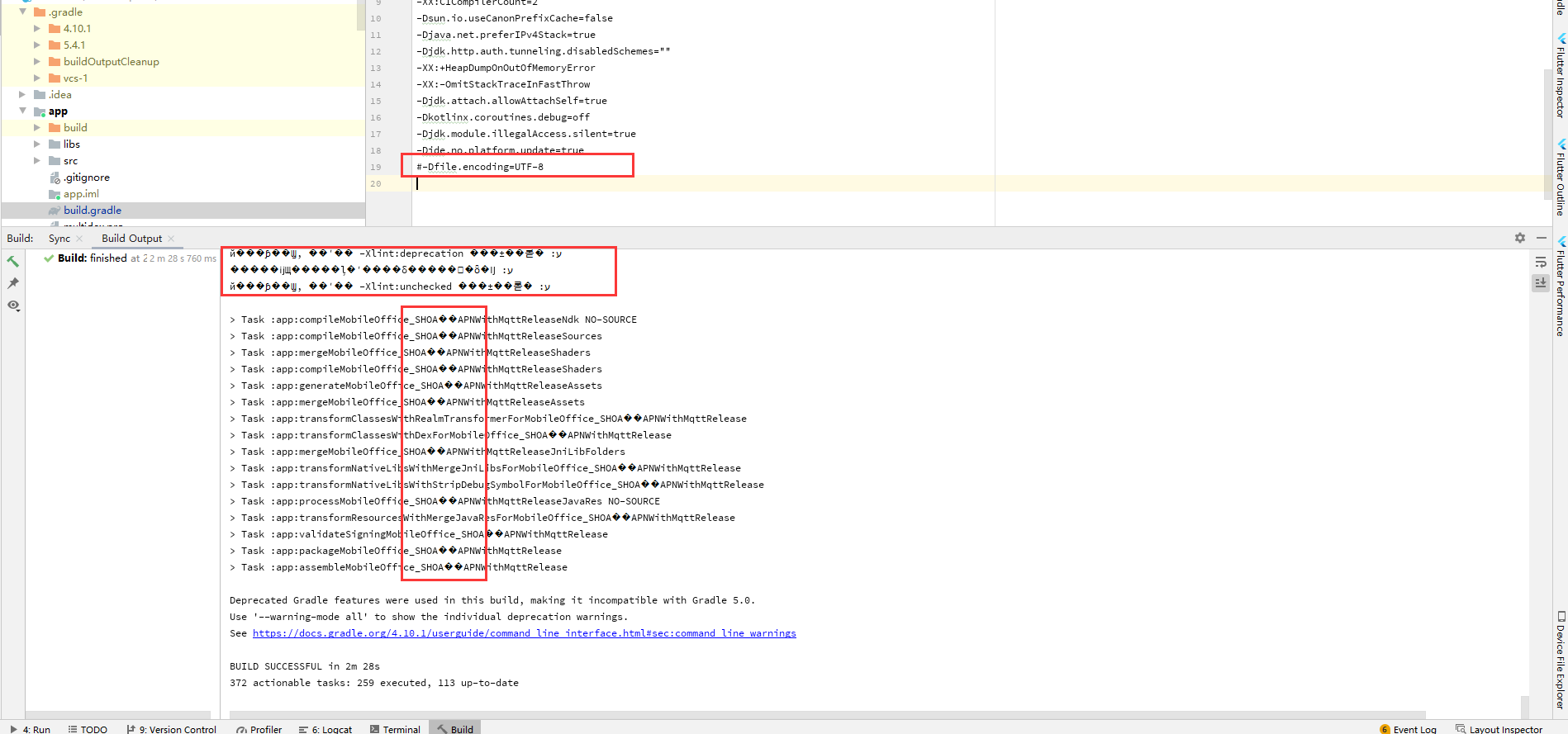1568x734 pixels.
Task: Select the 4.10.1 folder icon
Action: tap(55, 29)
